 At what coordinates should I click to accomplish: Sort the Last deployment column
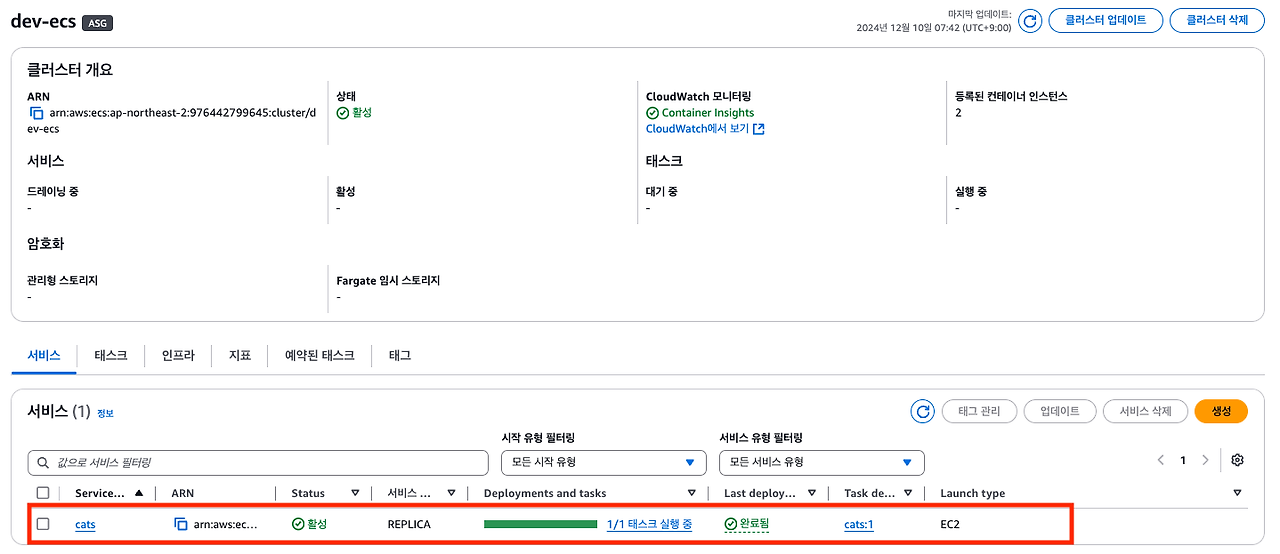(x=812, y=493)
